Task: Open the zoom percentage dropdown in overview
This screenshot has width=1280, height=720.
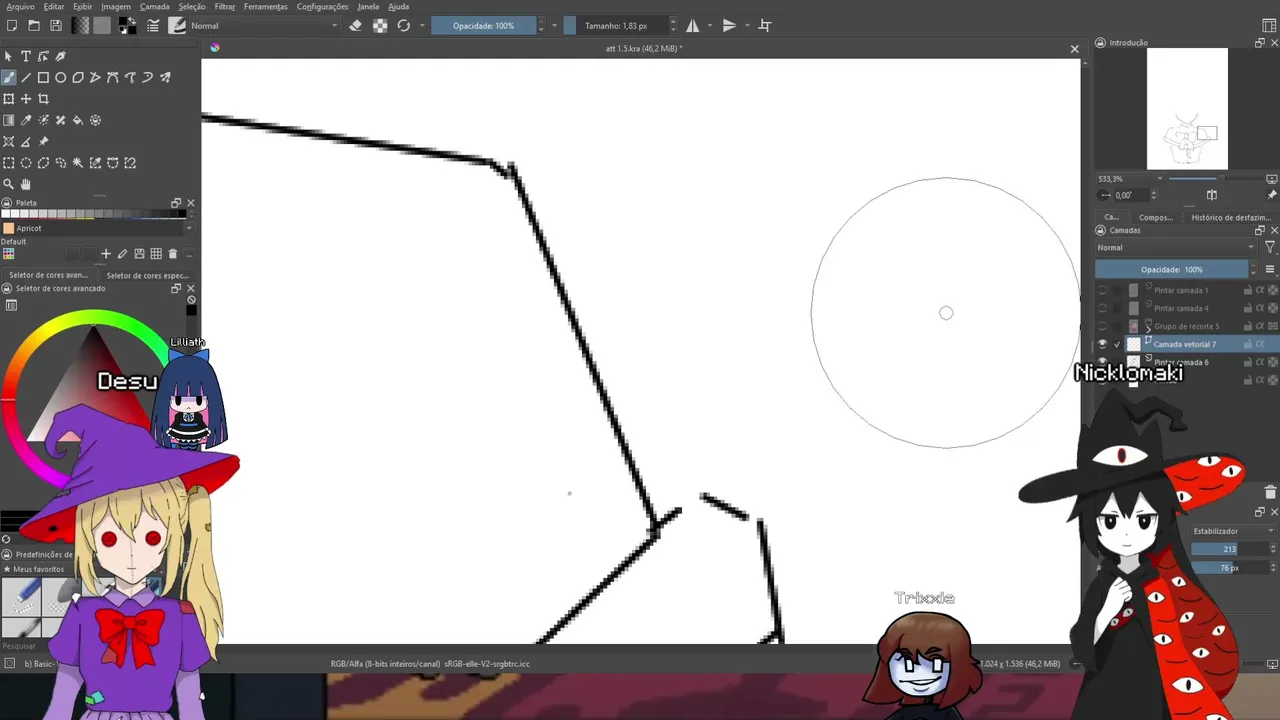Action: 1130,179
